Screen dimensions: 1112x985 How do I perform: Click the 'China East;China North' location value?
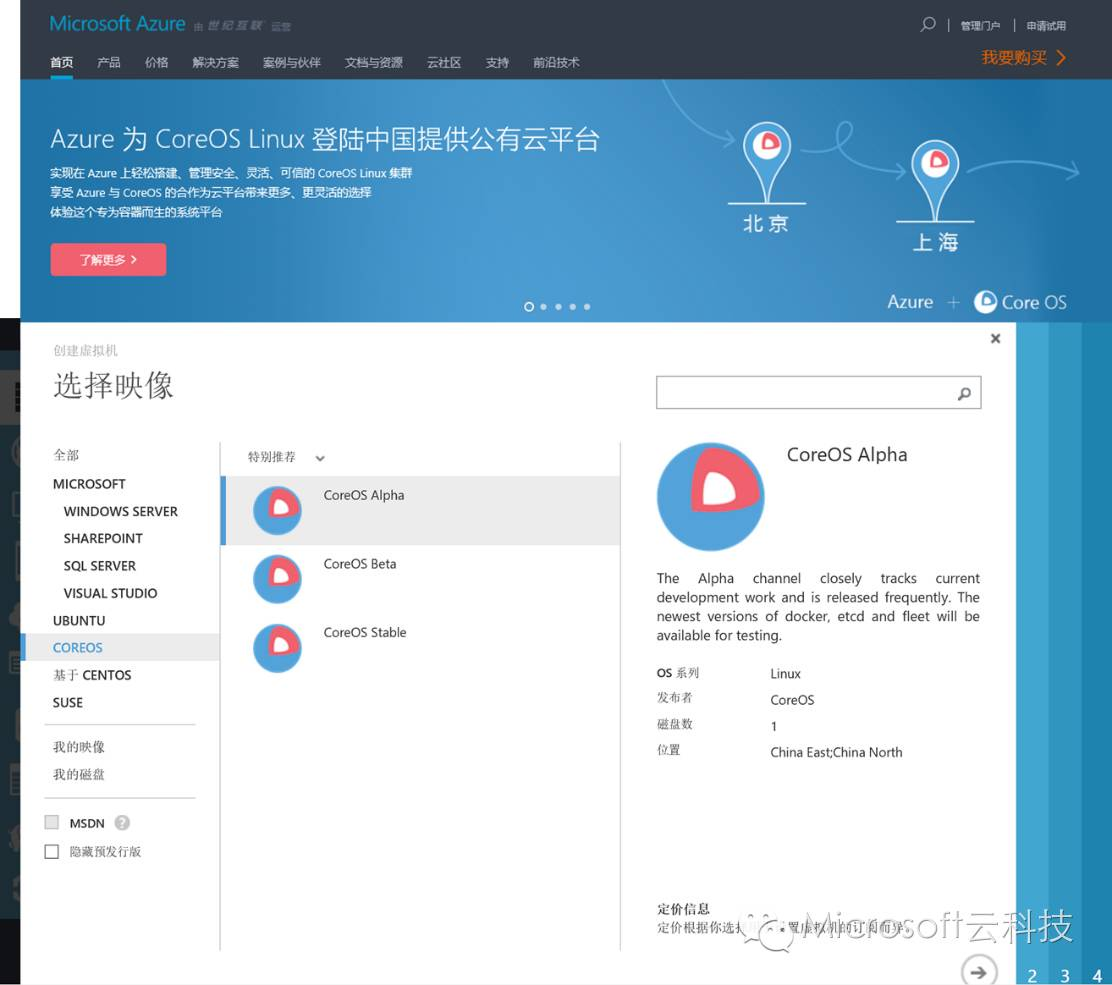[836, 752]
